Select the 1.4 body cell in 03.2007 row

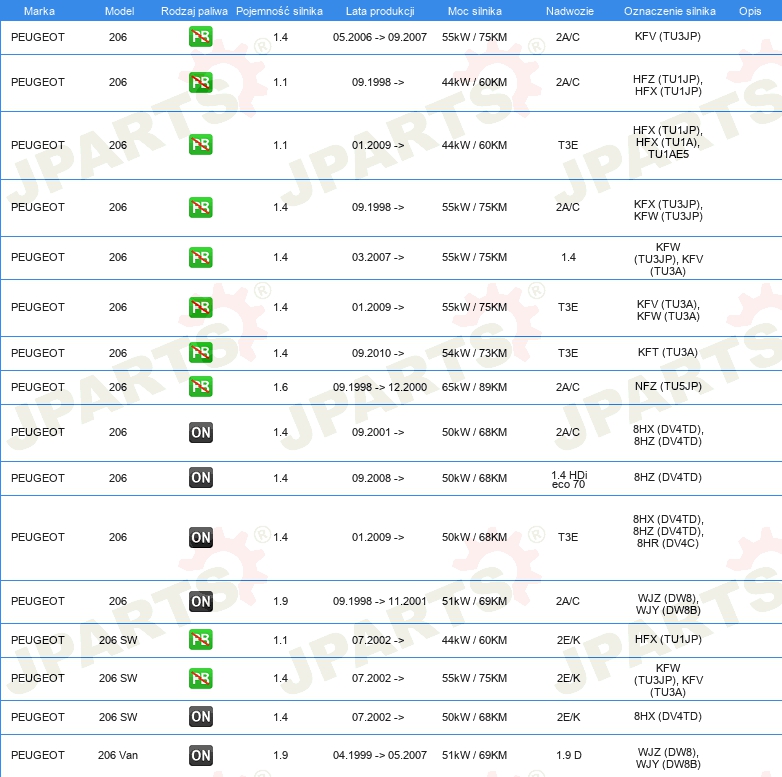pos(568,257)
